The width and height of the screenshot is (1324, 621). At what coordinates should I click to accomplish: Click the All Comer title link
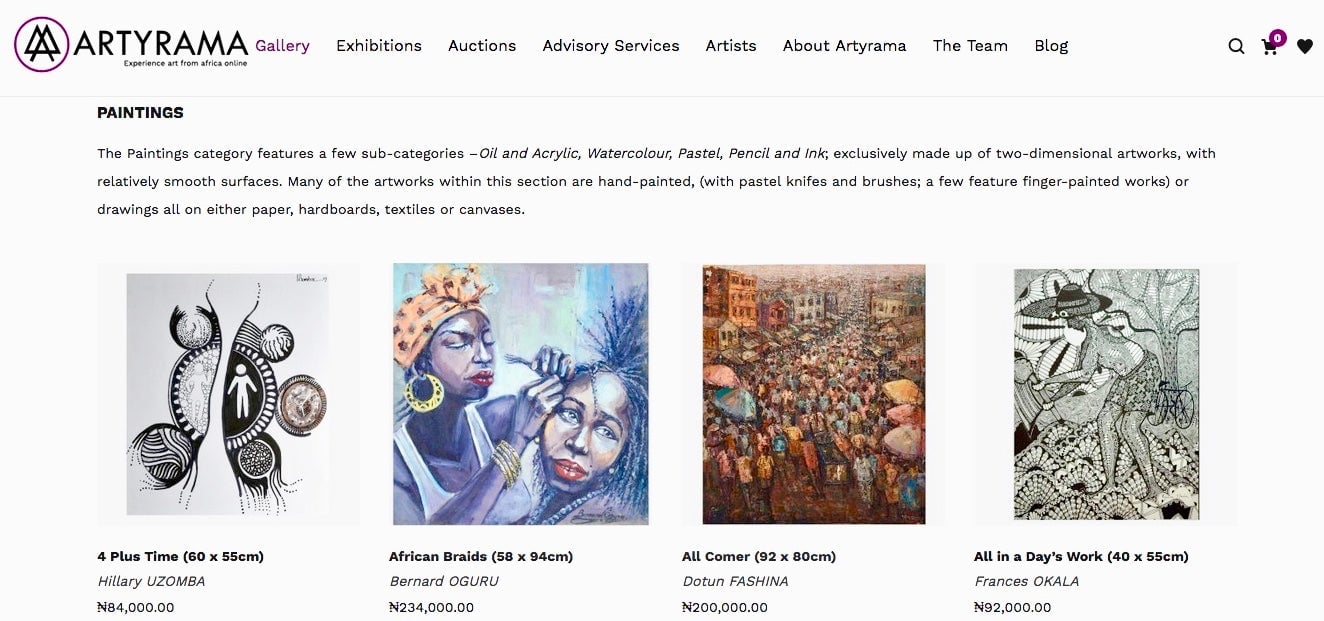coord(759,556)
